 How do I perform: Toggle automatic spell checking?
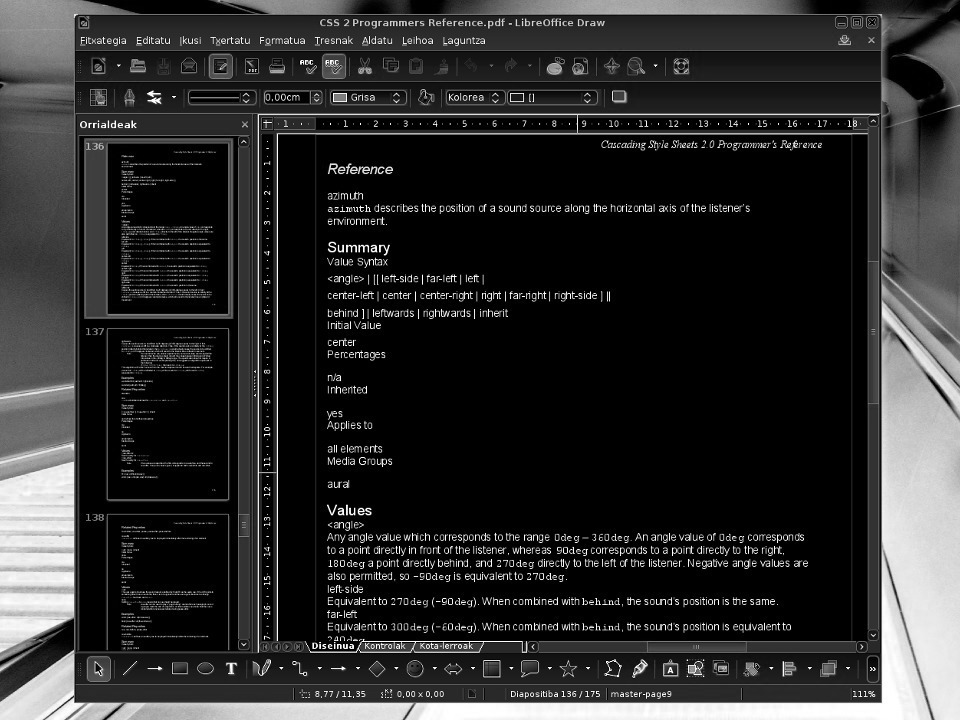334,66
